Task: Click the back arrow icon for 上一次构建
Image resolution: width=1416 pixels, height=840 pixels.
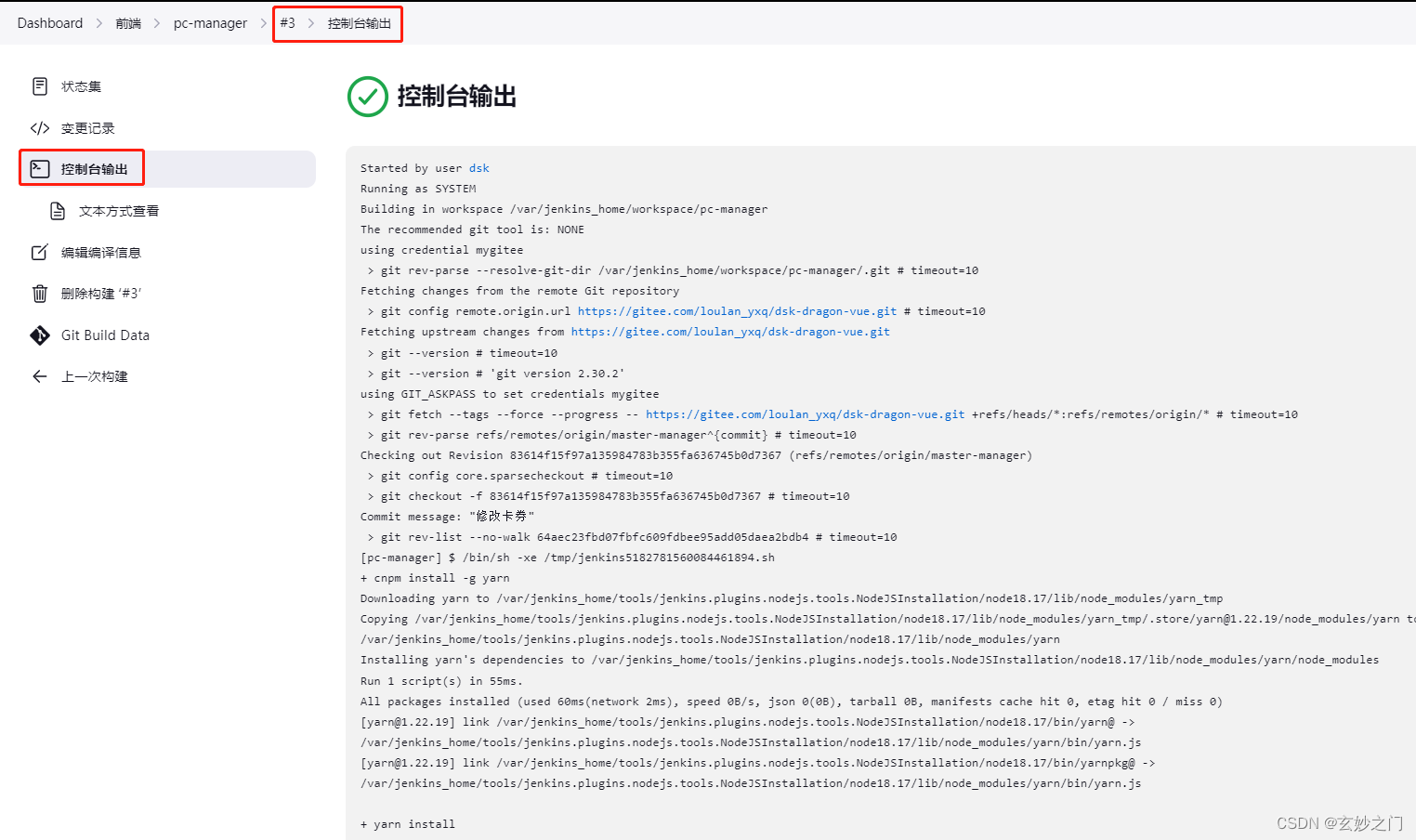Action: (x=40, y=376)
